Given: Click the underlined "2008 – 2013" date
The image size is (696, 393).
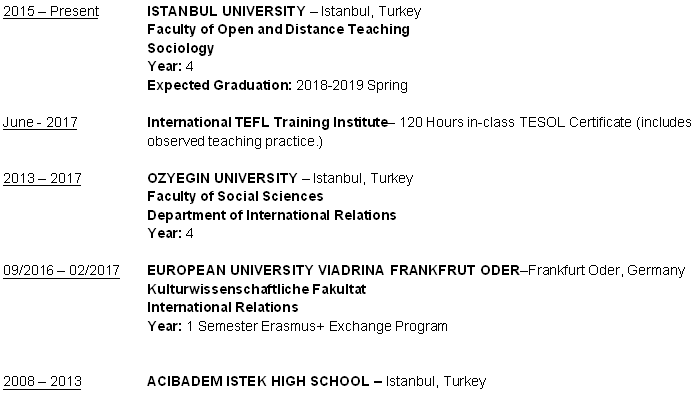Looking at the screenshot, I should point(43,381).
